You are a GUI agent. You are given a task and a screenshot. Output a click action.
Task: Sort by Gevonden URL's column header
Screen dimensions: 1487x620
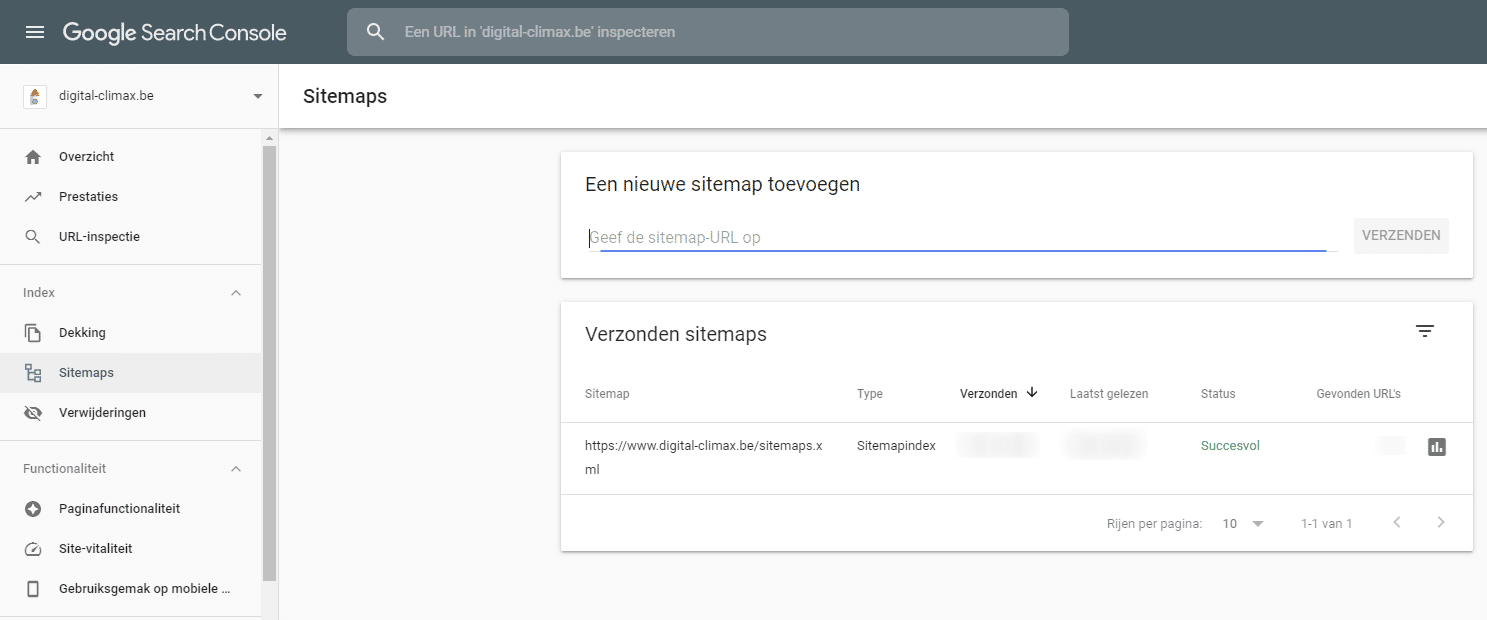tap(1358, 394)
